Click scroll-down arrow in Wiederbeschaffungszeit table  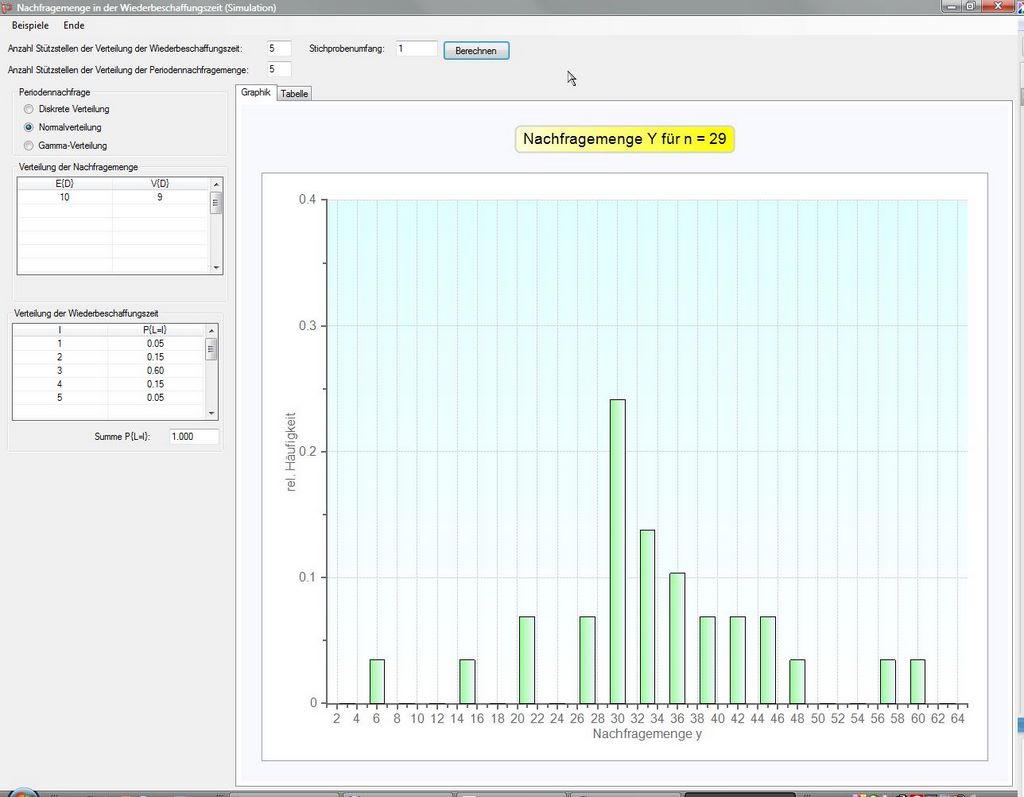[x=211, y=413]
